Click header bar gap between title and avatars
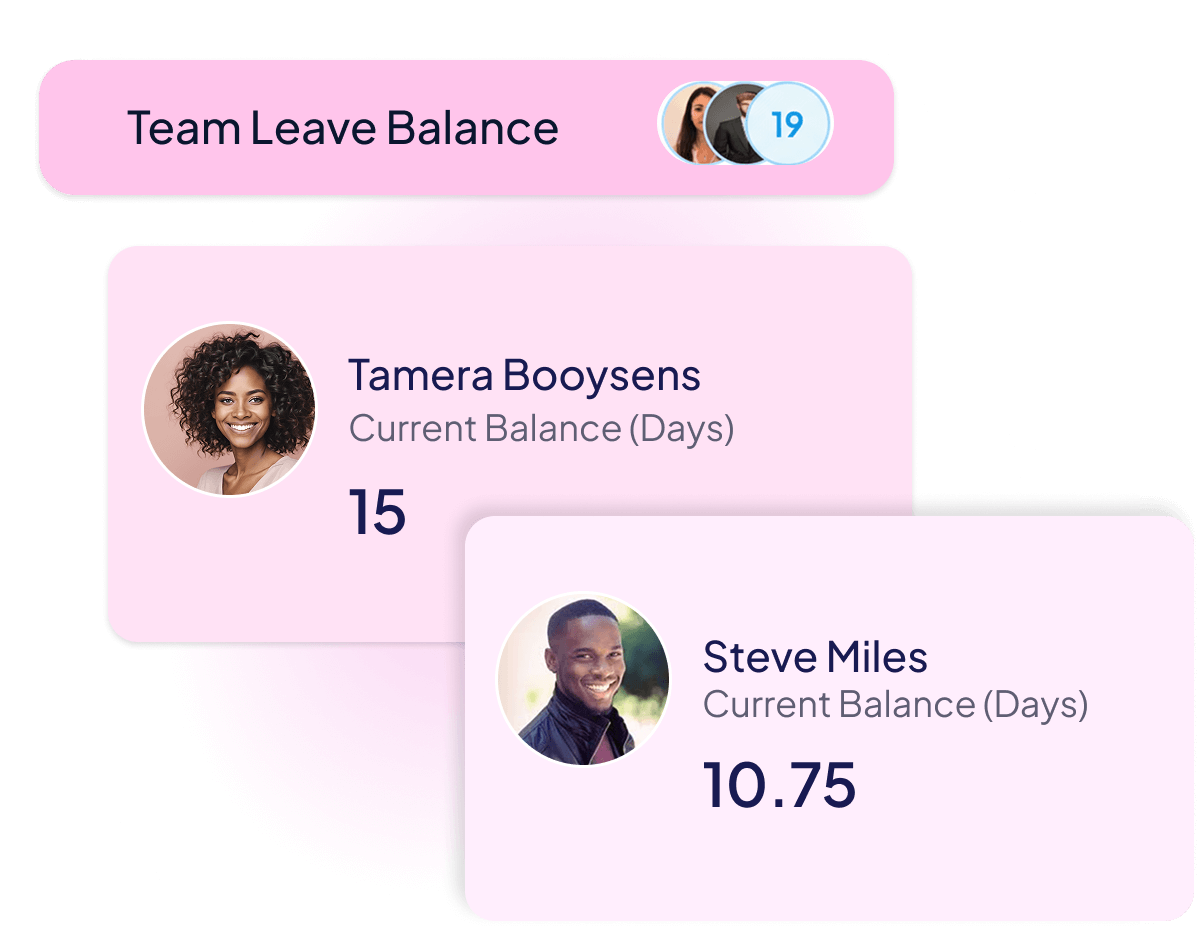This screenshot has height=942, width=1203. coord(610,128)
